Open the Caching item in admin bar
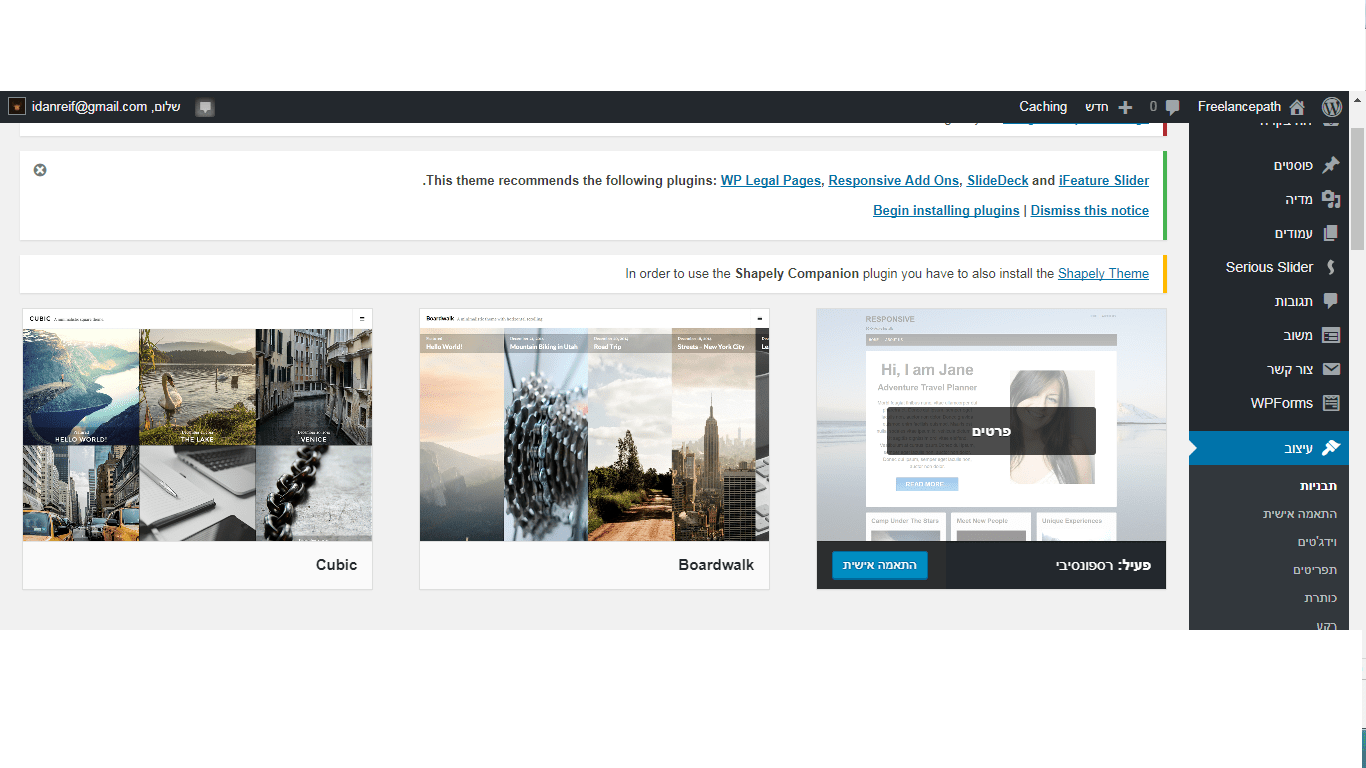The width and height of the screenshot is (1366, 768). coord(1043,107)
